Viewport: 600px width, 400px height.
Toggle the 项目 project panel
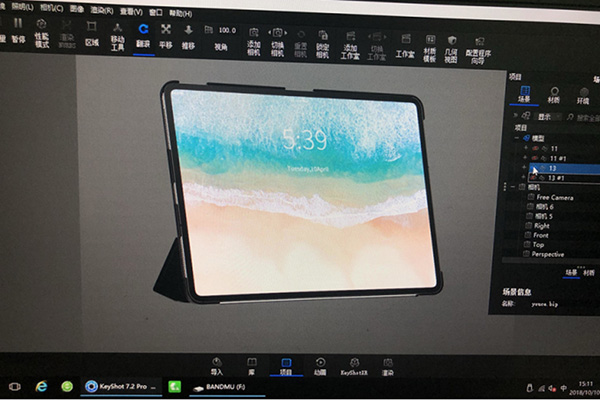[286, 367]
